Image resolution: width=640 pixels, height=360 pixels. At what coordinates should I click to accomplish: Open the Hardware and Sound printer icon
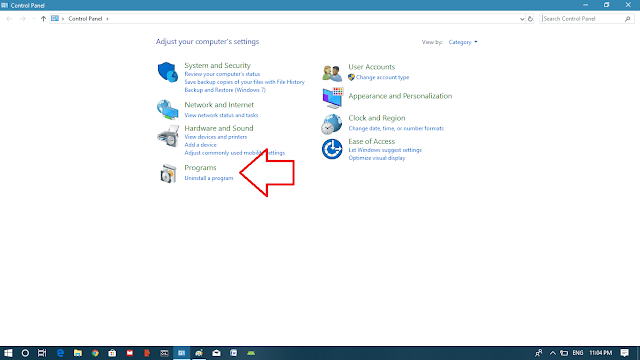click(x=168, y=136)
